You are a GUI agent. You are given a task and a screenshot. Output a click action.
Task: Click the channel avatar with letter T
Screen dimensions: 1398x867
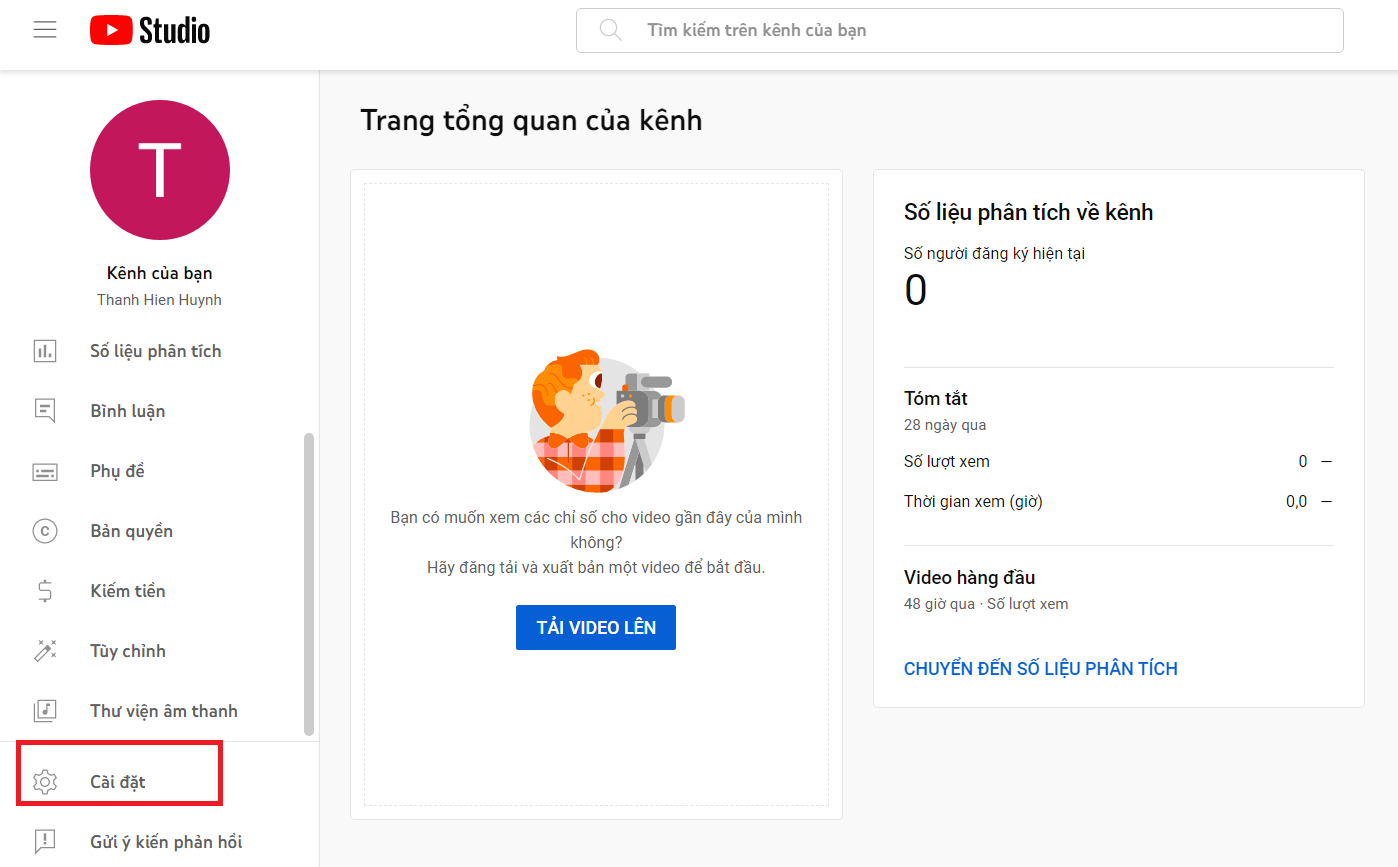click(159, 169)
